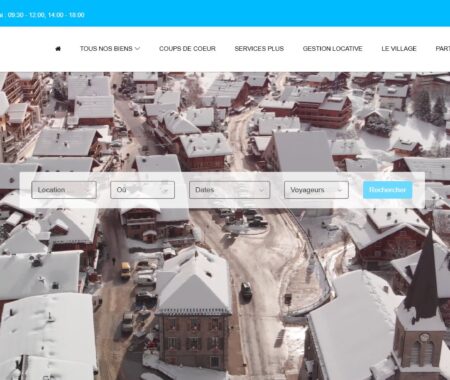This screenshot has width=450, height=380.
Task: Click the opening hours text in blue bar
Action: (42, 15)
